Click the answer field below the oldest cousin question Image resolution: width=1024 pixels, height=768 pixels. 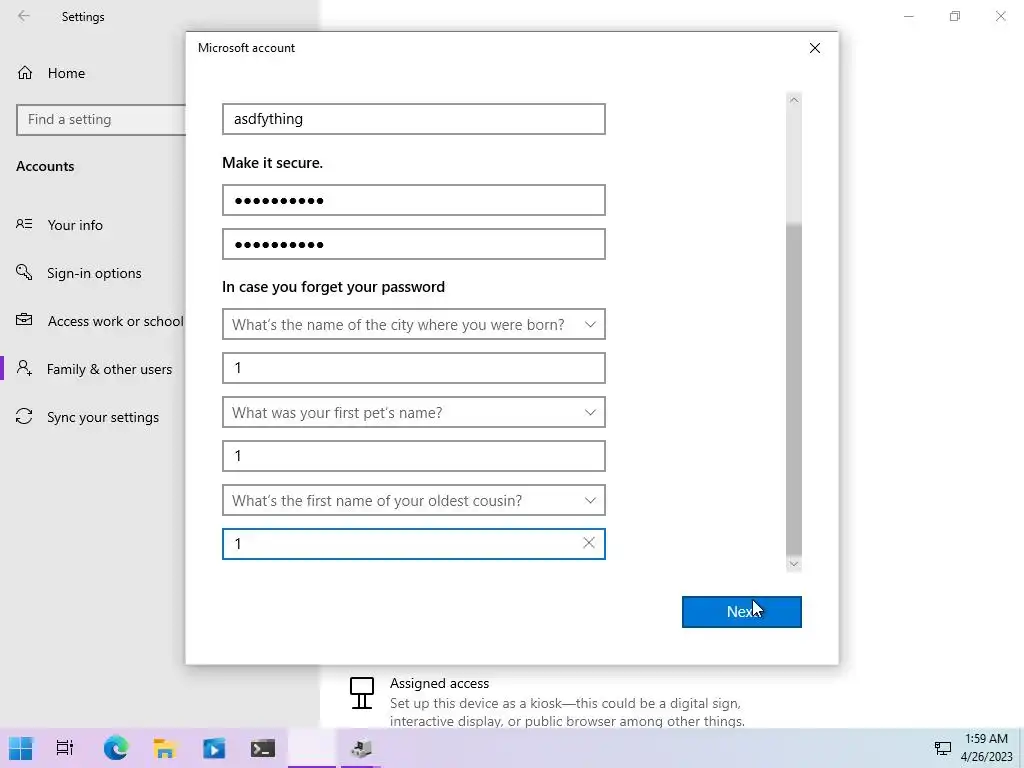[x=413, y=544]
